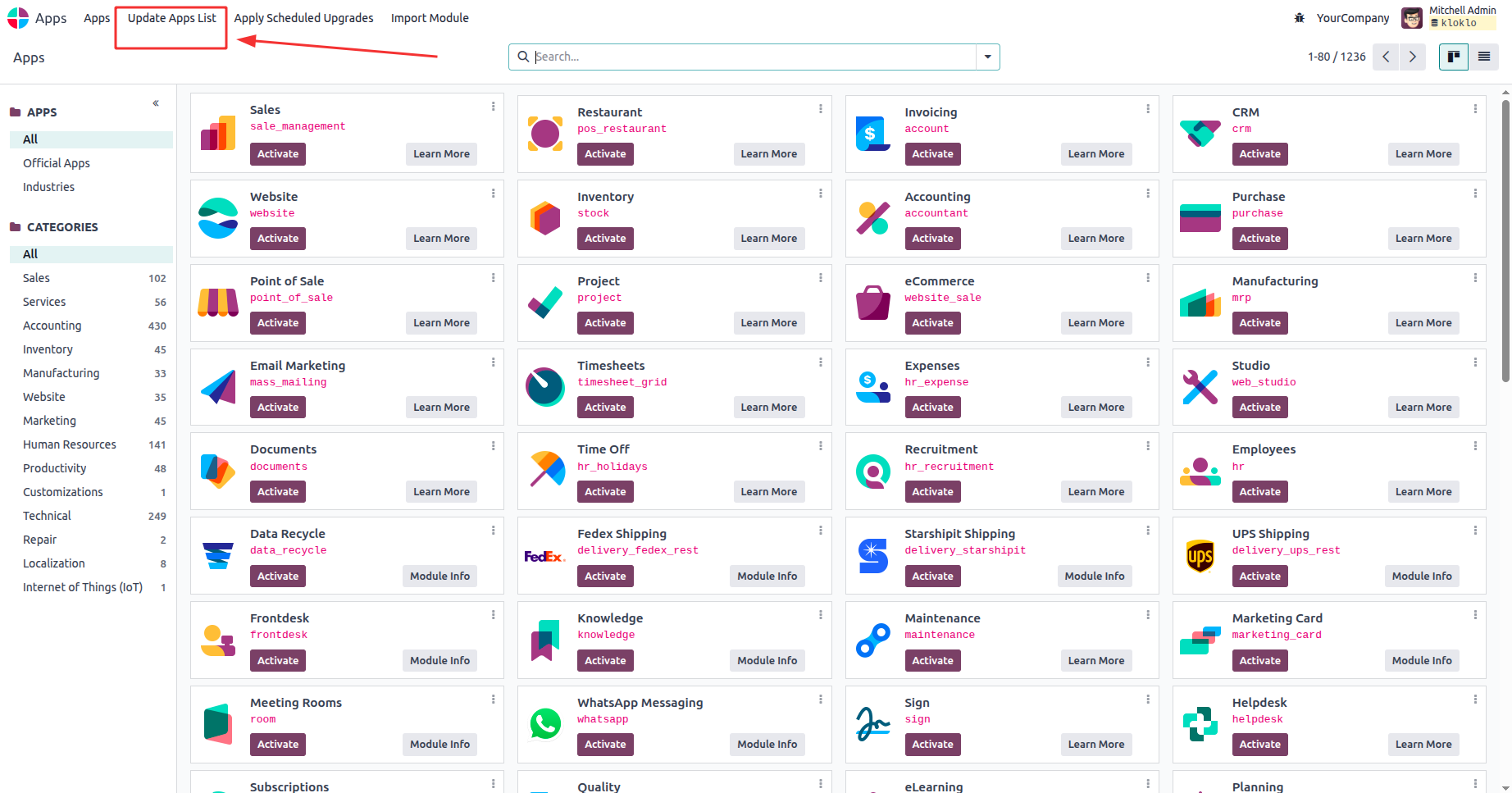1512x793 pixels.
Task: Activate the Inventory app
Action: click(x=605, y=239)
